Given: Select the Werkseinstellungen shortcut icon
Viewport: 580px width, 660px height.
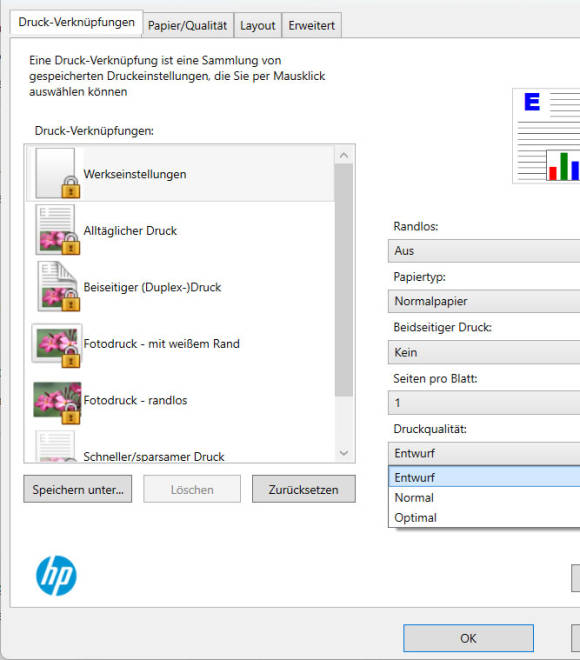Looking at the screenshot, I should (57, 173).
